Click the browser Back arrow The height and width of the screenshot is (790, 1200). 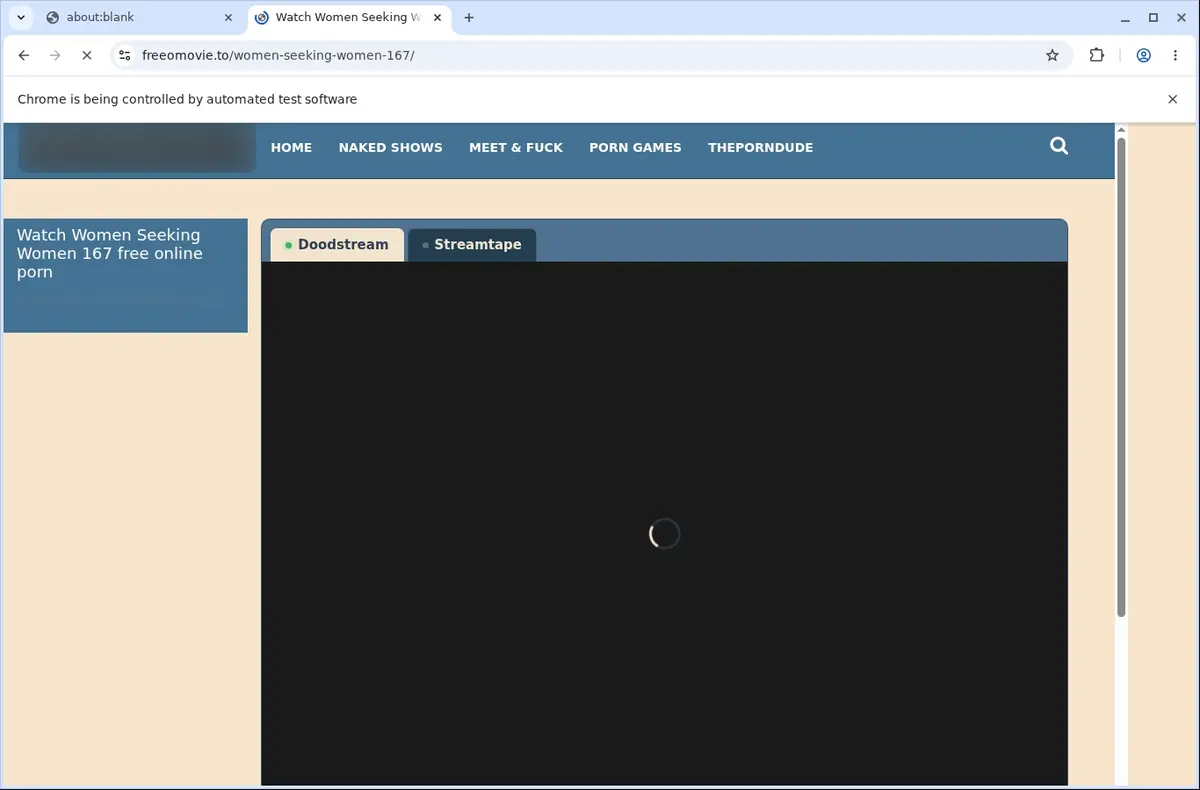[24, 56]
